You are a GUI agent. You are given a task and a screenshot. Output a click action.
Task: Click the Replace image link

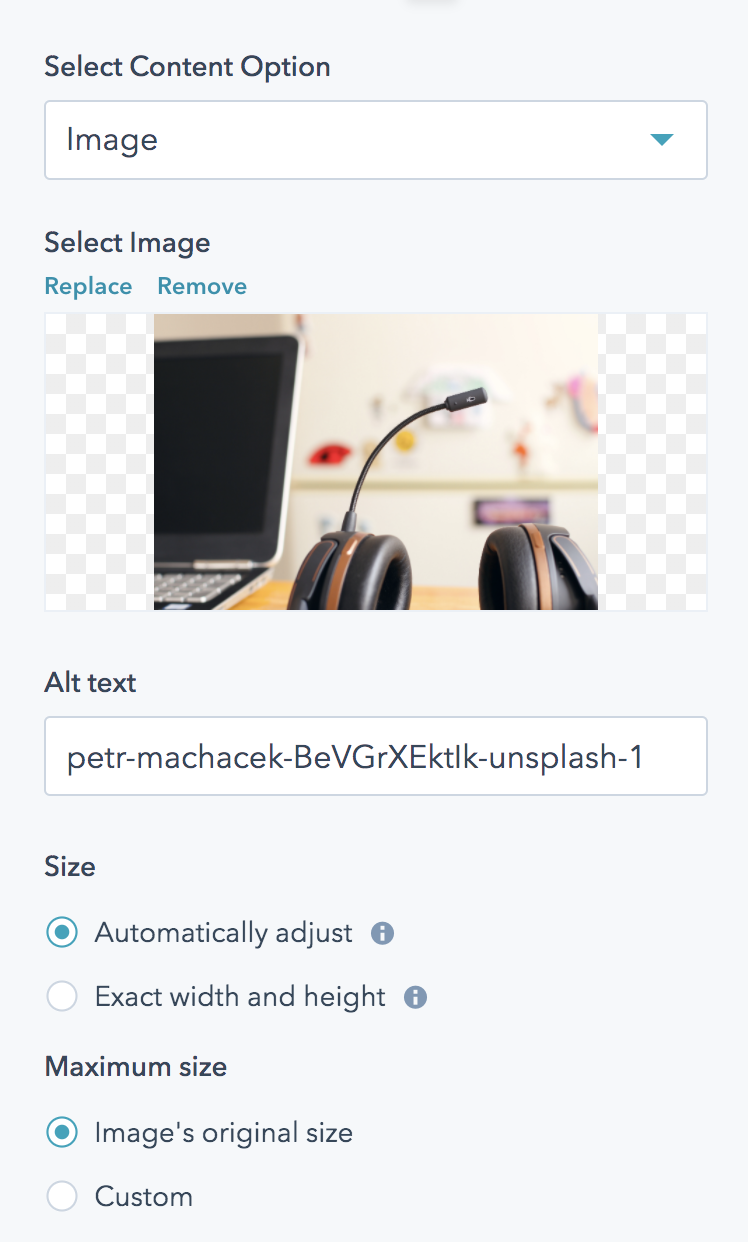[x=88, y=286]
